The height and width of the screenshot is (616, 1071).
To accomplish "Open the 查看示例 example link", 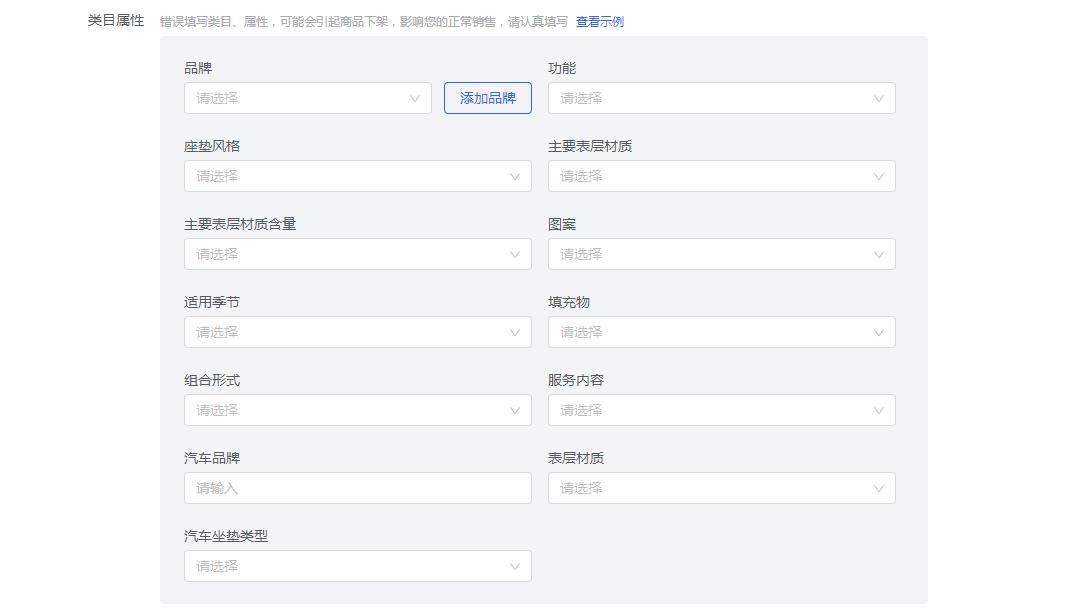I will tap(600, 20).
